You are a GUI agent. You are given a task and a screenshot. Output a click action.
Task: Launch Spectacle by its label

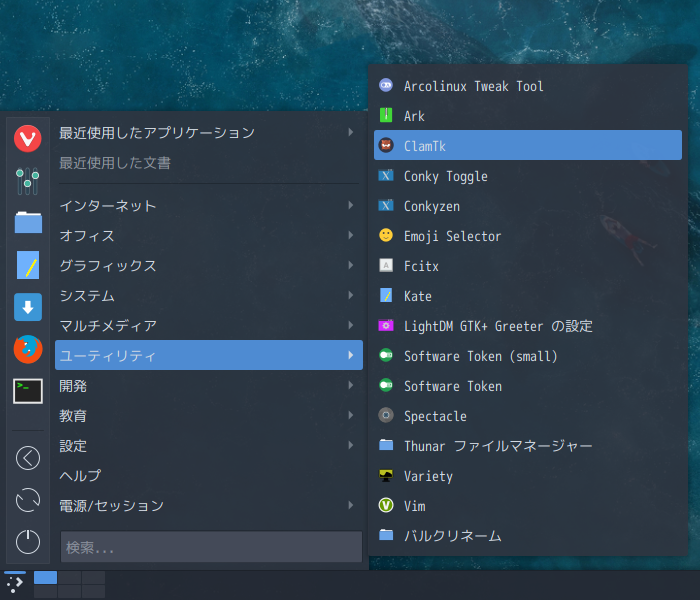pos(435,416)
